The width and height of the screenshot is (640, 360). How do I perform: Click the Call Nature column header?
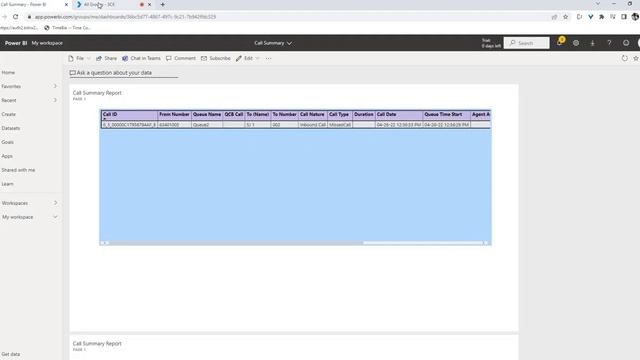[313, 115]
